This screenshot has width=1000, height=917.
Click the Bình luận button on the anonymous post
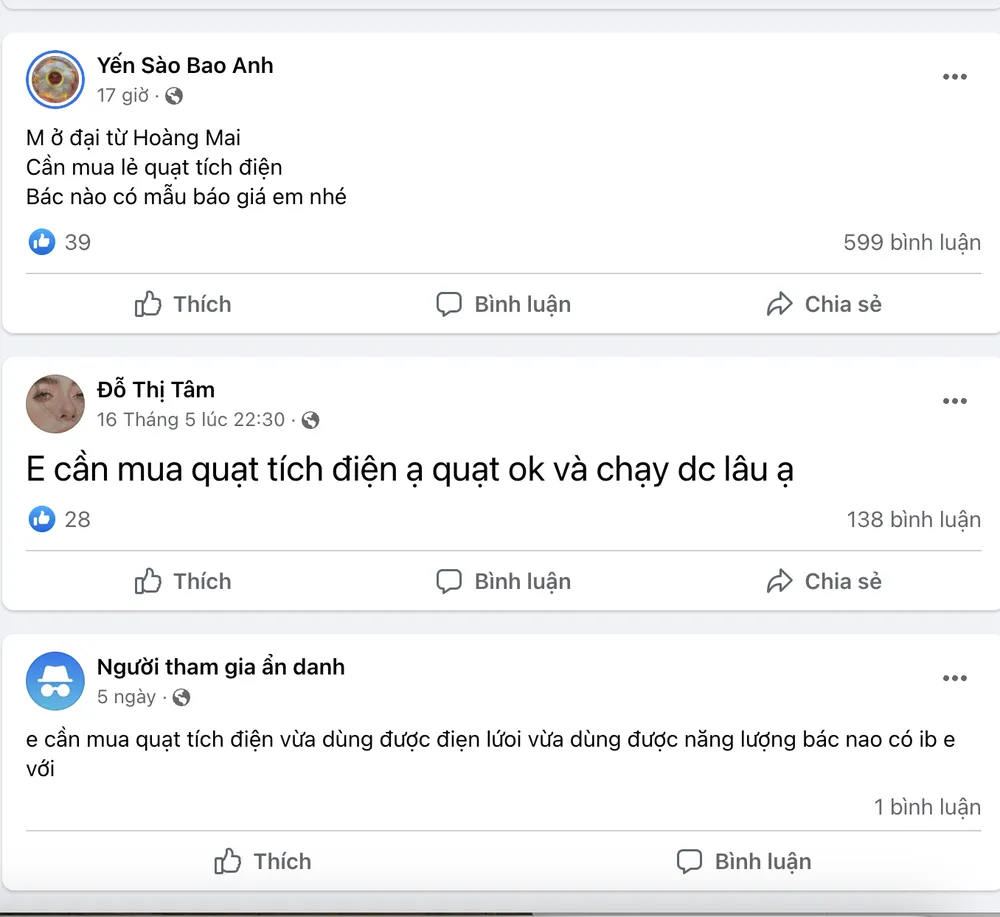pyautogui.click(x=743, y=861)
